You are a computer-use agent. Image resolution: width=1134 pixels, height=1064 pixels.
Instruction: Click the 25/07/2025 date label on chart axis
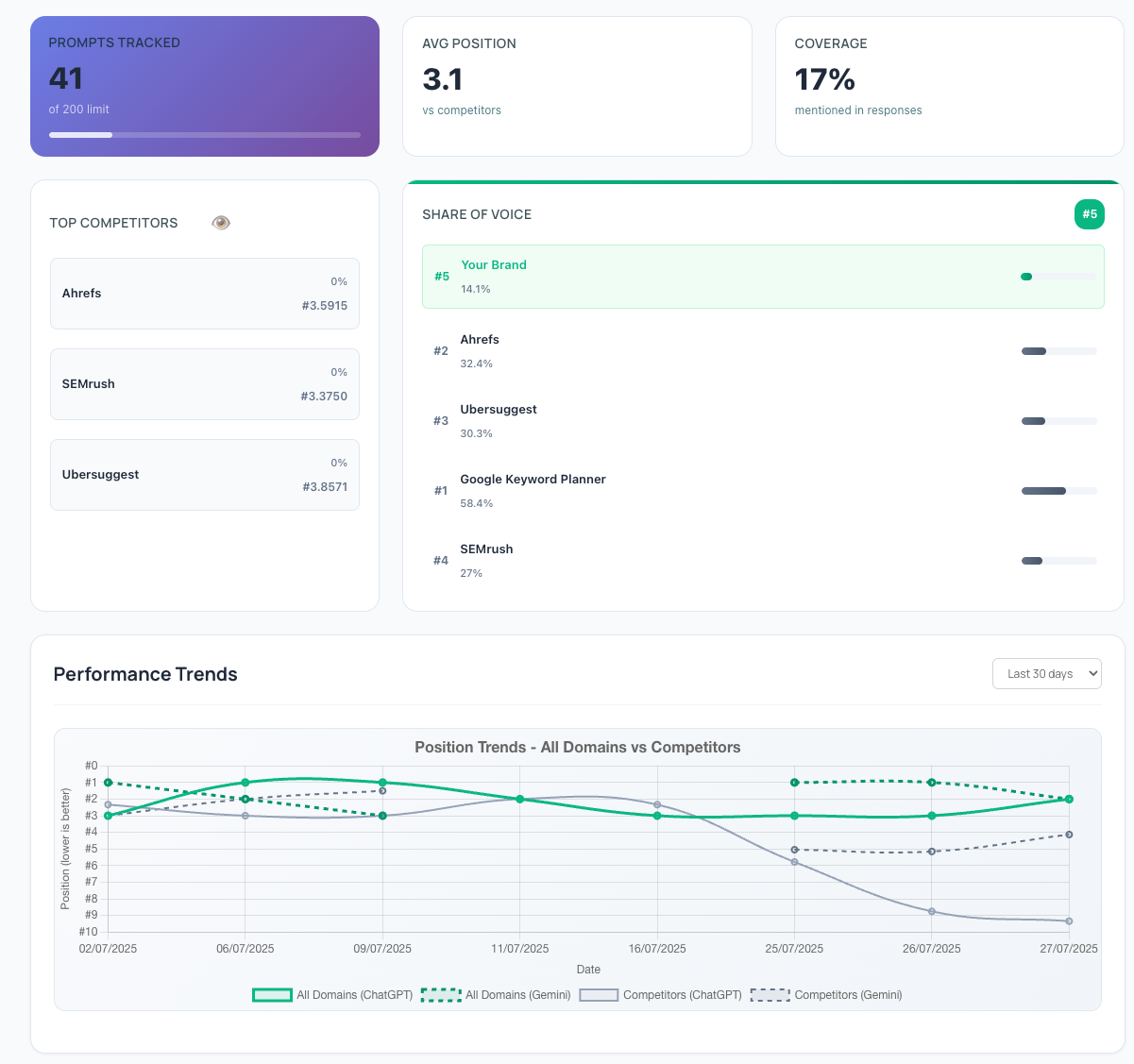point(794,949)
